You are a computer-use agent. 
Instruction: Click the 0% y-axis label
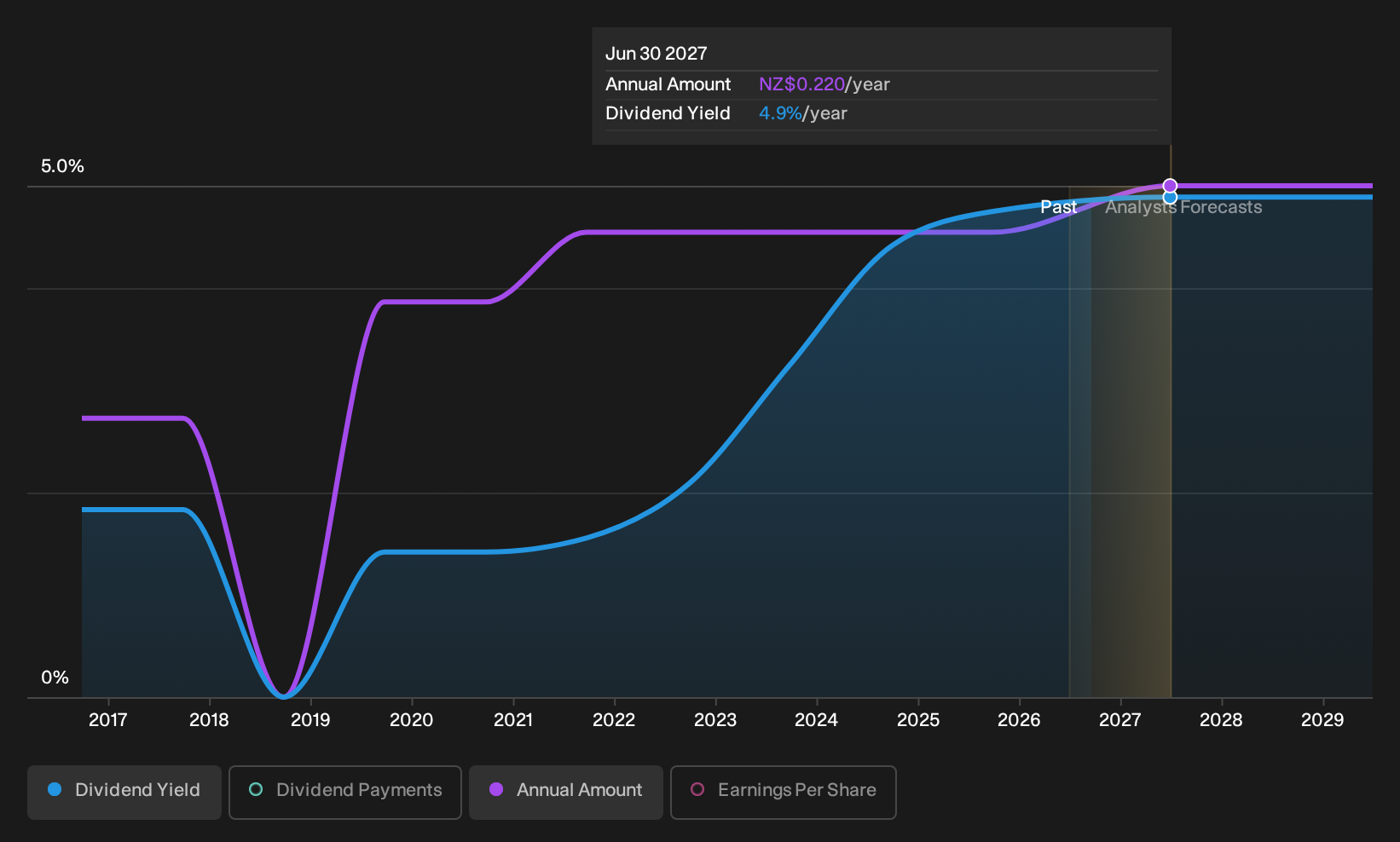click(x=55, y=678)
